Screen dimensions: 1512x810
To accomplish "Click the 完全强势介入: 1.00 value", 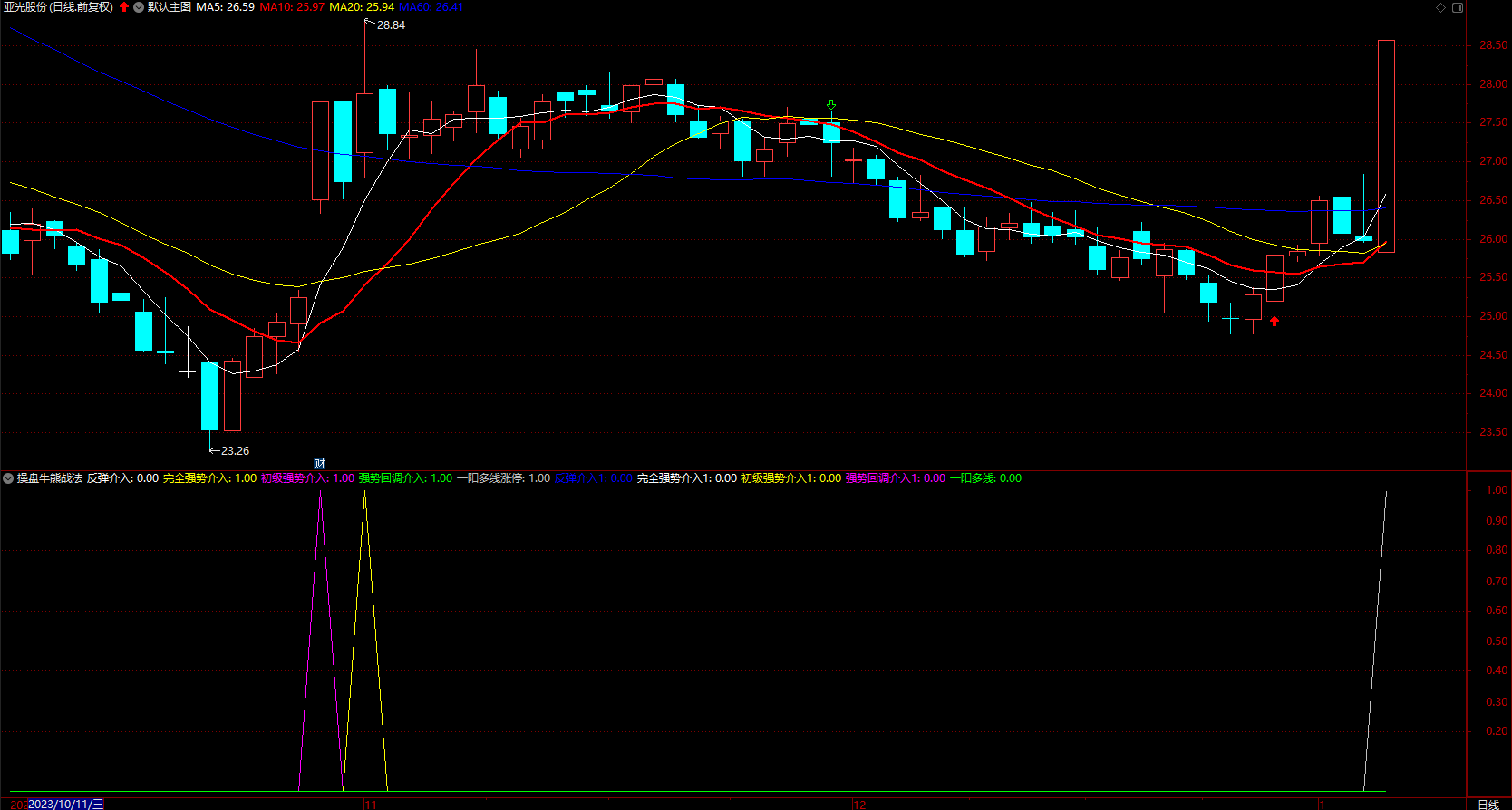I will [210, 478].
